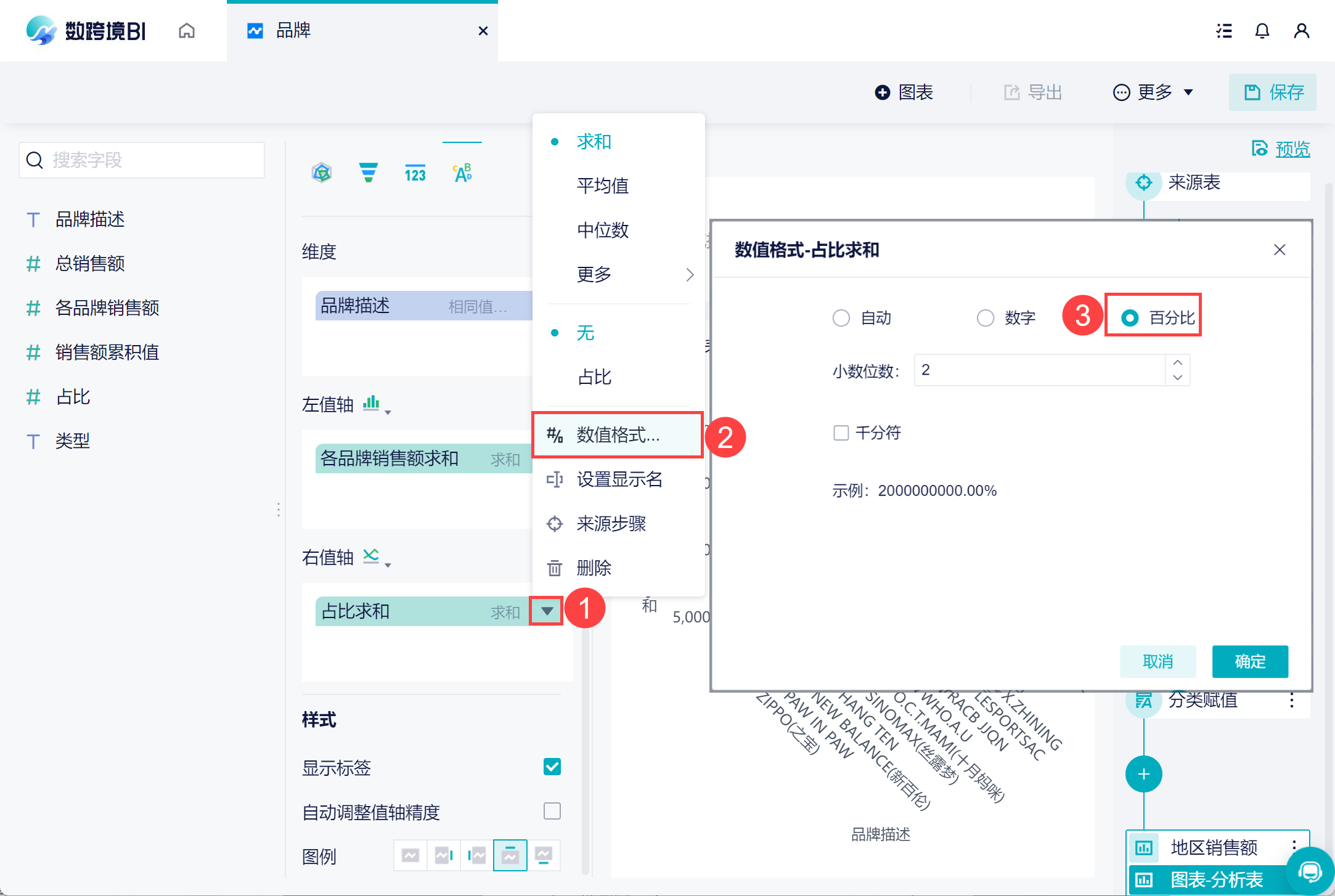Select 平均值 aggregation menu item
This screenshot has width=1335, height=896.
pos(602,185)
